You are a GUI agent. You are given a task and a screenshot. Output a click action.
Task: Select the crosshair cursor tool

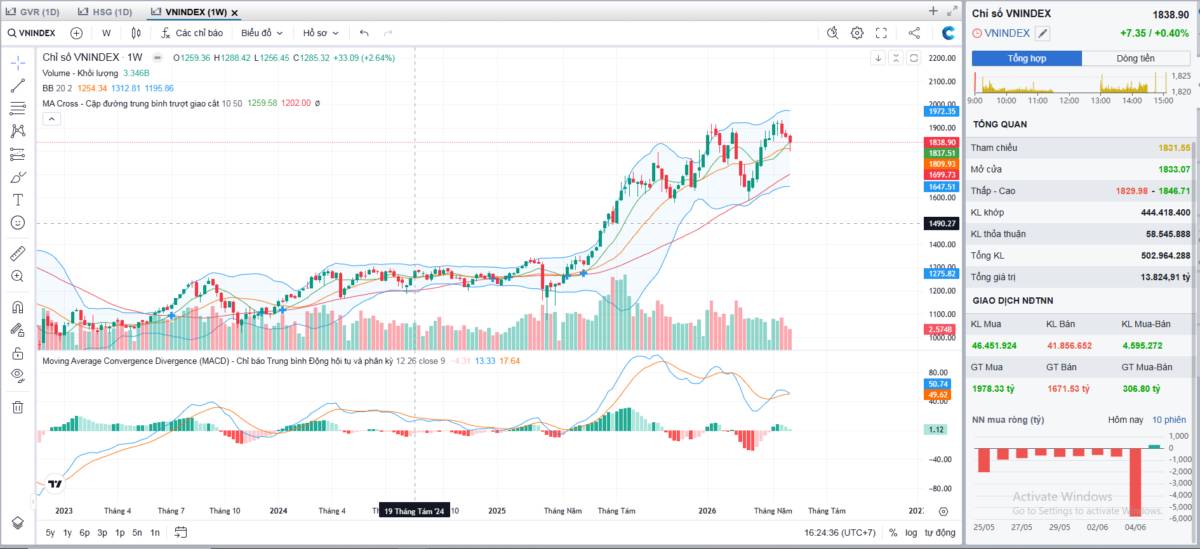(17, 62)
